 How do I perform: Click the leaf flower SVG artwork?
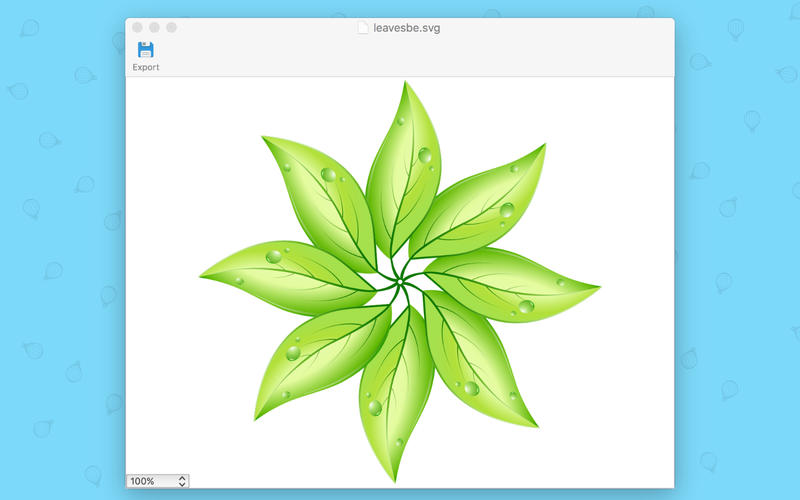point(400,282)
